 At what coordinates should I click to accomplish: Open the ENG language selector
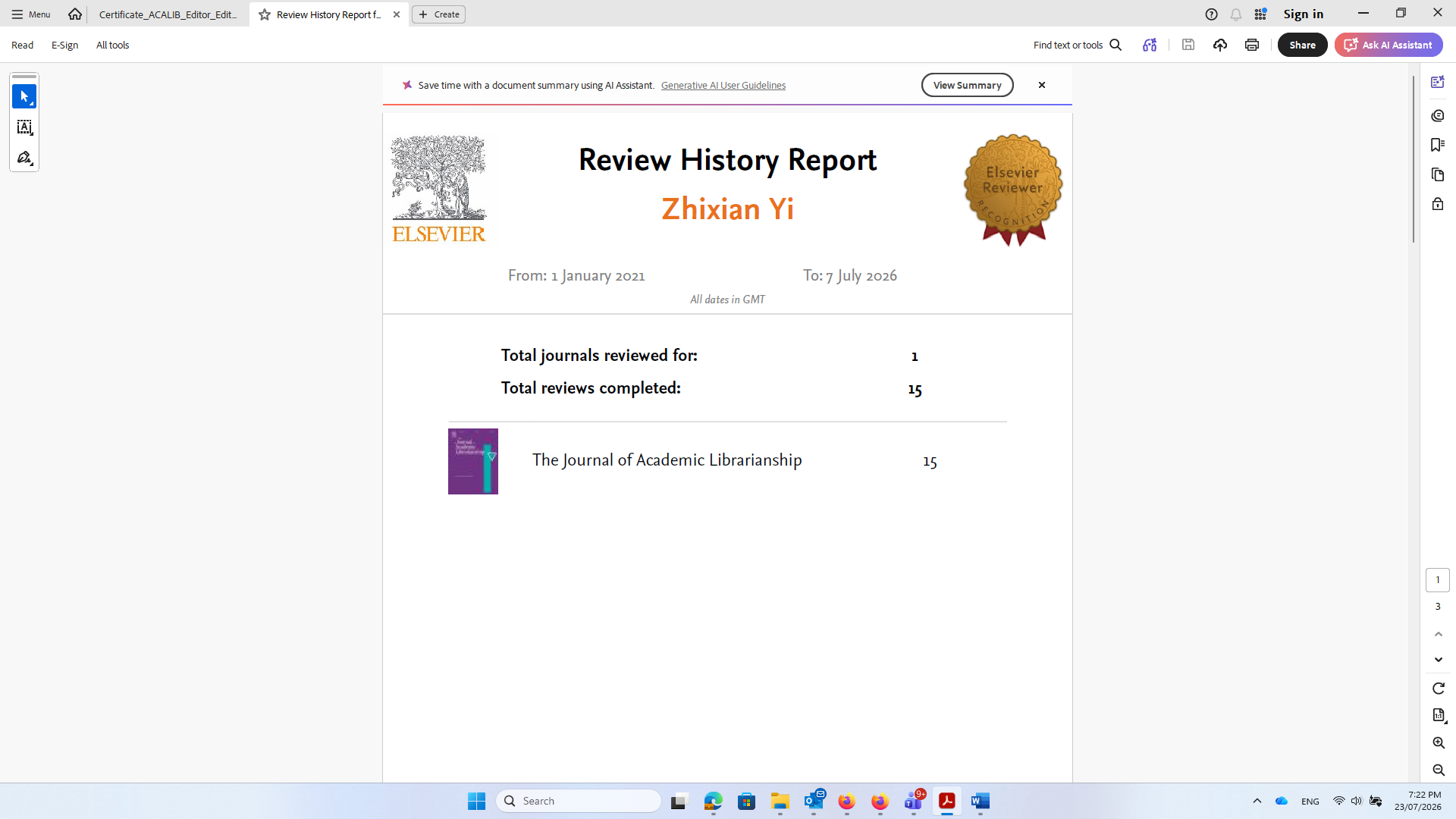click(x=1310, y=801)
